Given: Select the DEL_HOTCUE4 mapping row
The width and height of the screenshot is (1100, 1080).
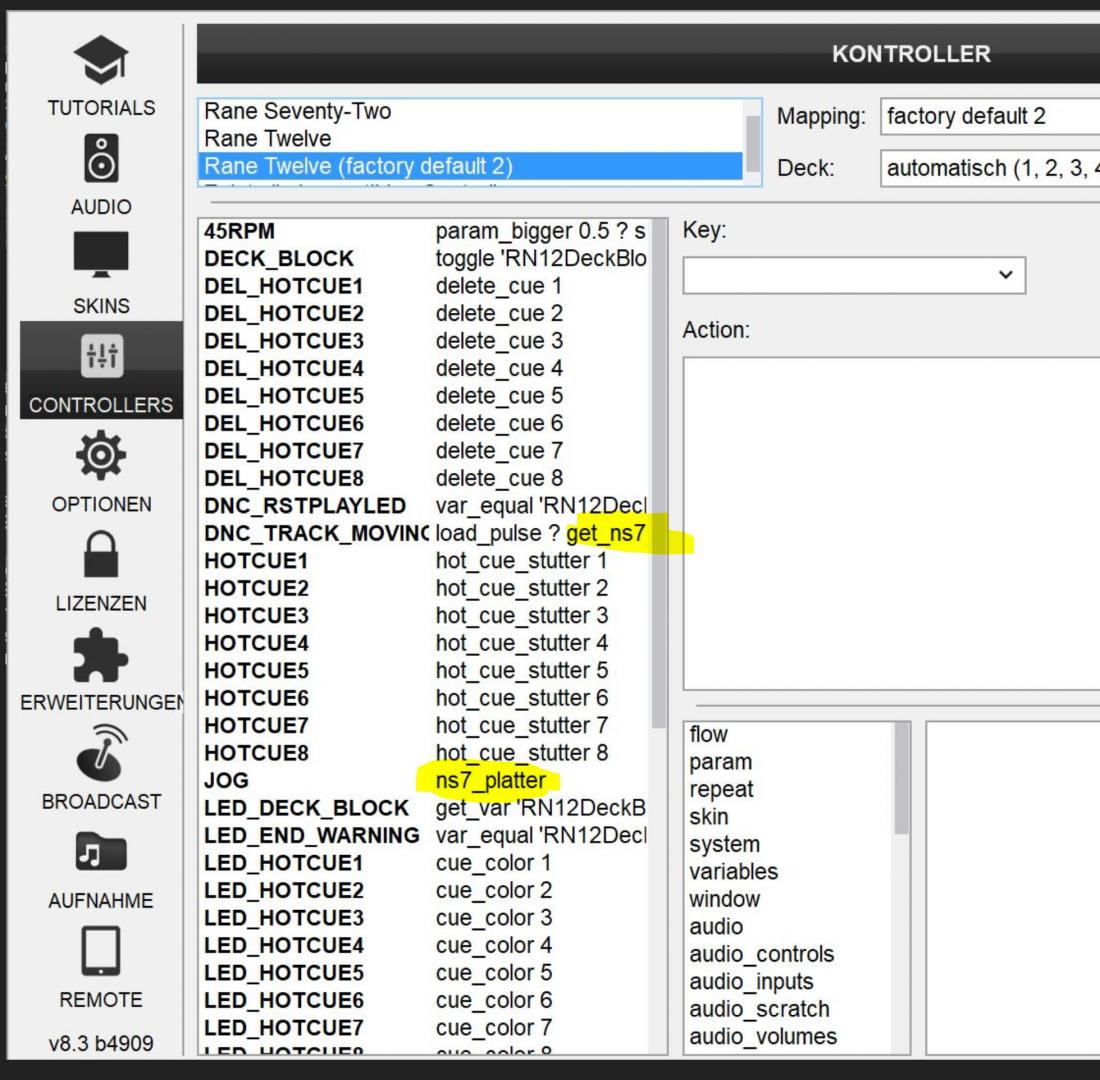Looking at the screenshot, I should pyautogui.click(x=425, y=368).
